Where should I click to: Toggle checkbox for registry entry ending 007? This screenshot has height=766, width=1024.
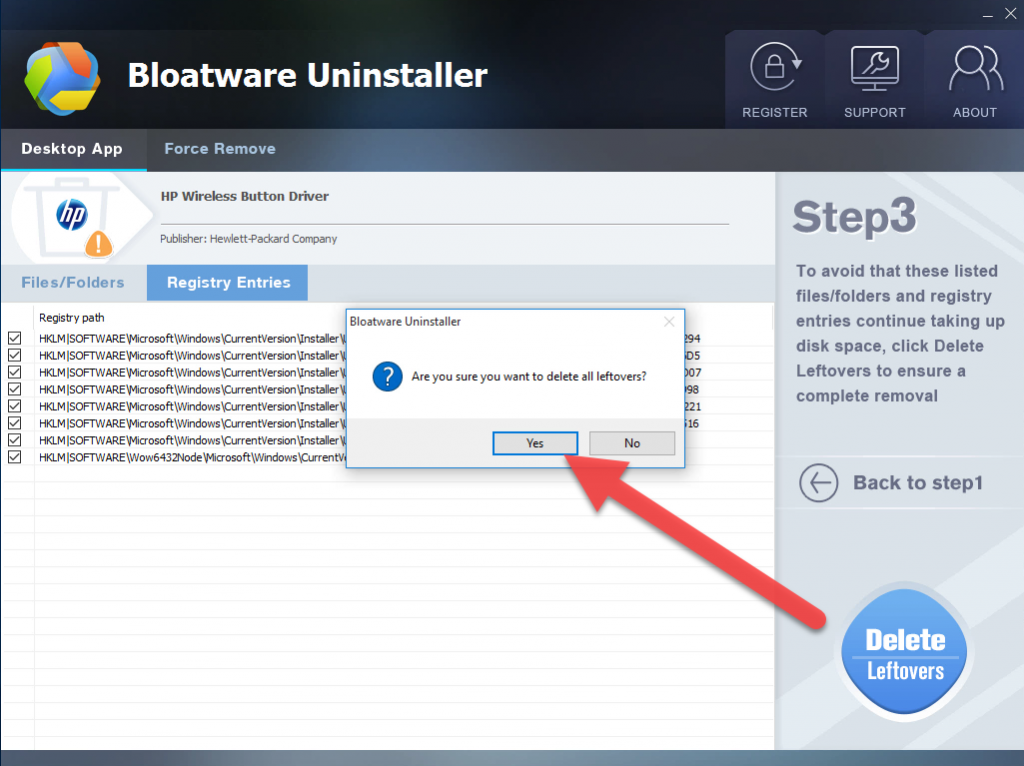coord(14,372)
